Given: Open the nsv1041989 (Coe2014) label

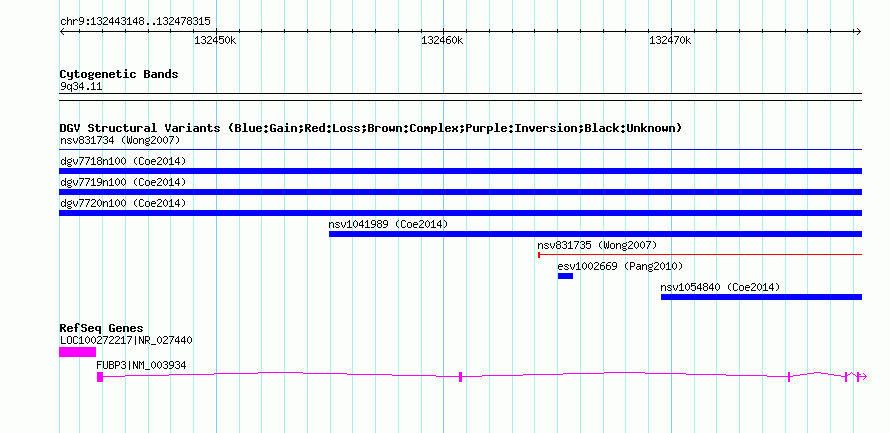Looking at the screenshot, I should tap(388, 224).
